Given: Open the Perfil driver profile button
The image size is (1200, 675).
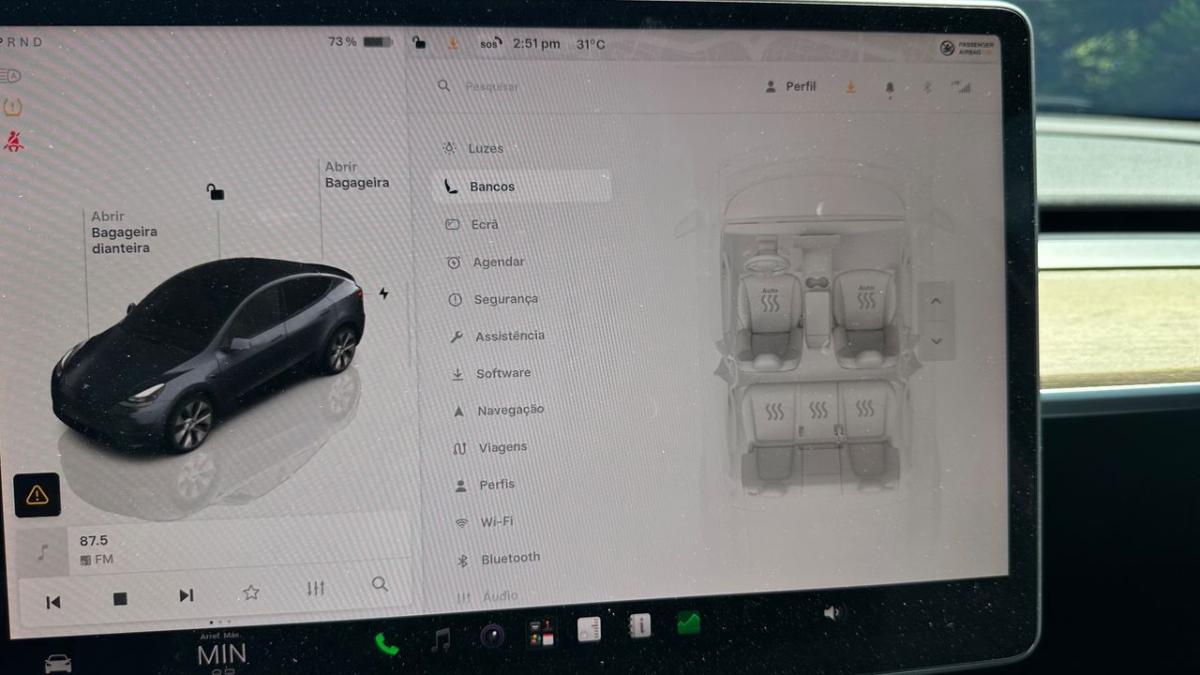Looking at the screenshot, I should coord(791,87).
